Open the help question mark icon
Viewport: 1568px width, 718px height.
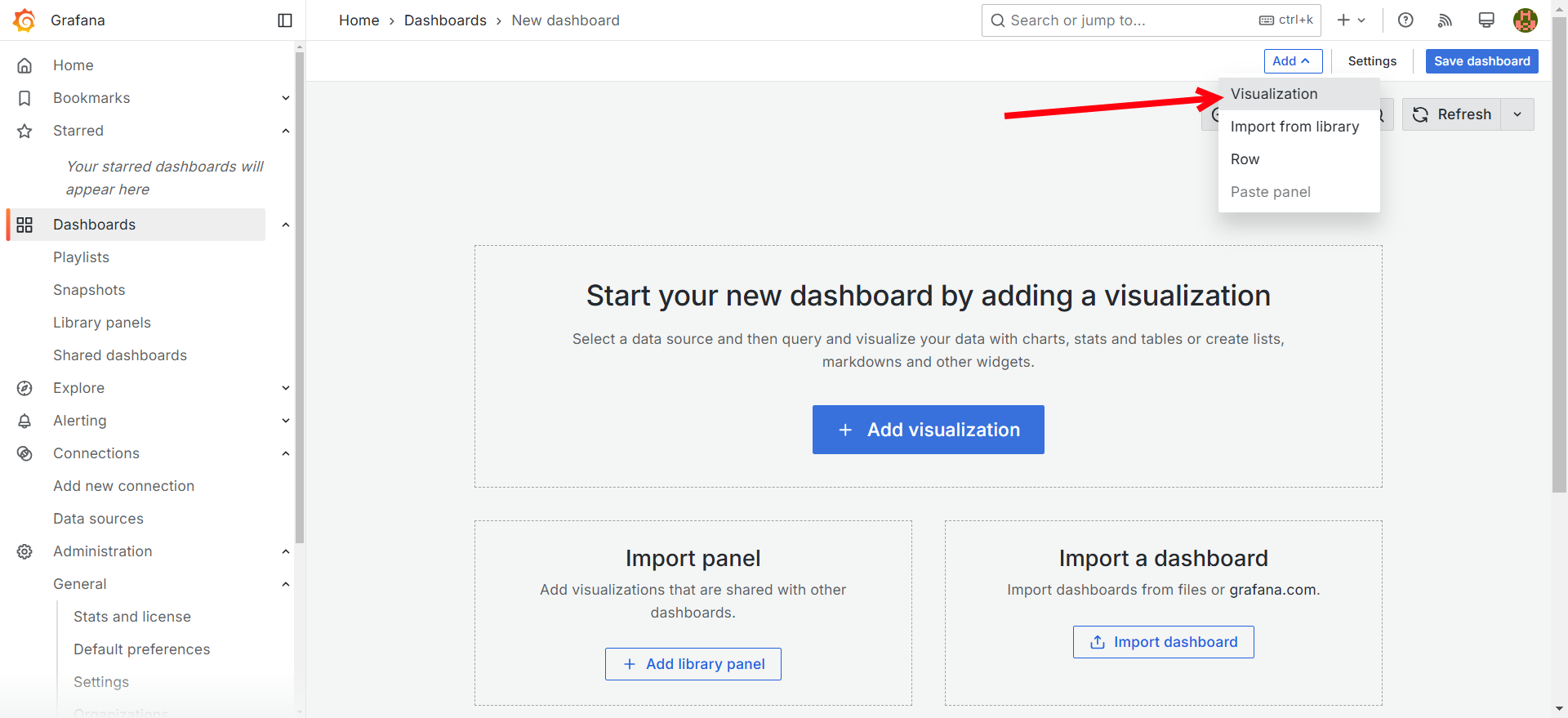point(1405,20)
